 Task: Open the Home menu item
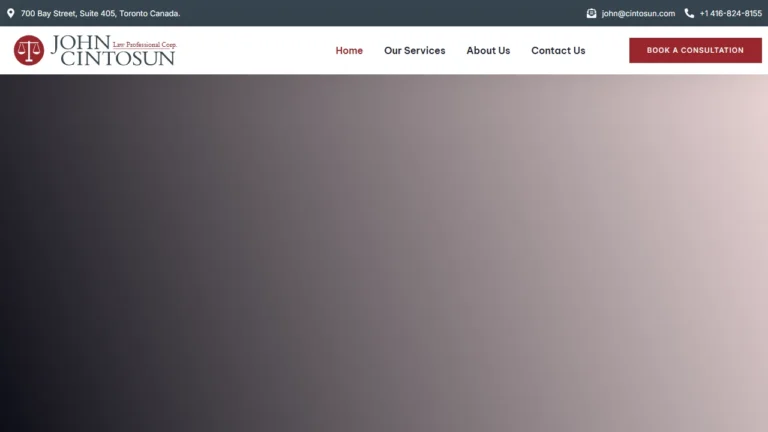[349, 50]
